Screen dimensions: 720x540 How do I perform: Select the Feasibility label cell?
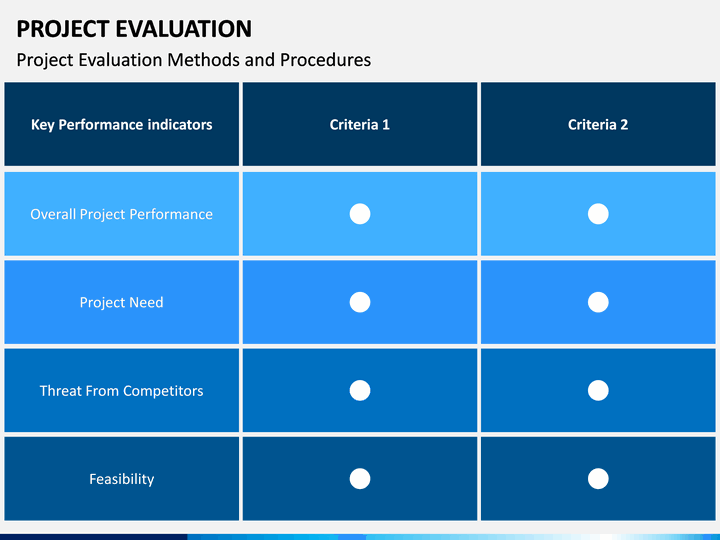point(122,478)
